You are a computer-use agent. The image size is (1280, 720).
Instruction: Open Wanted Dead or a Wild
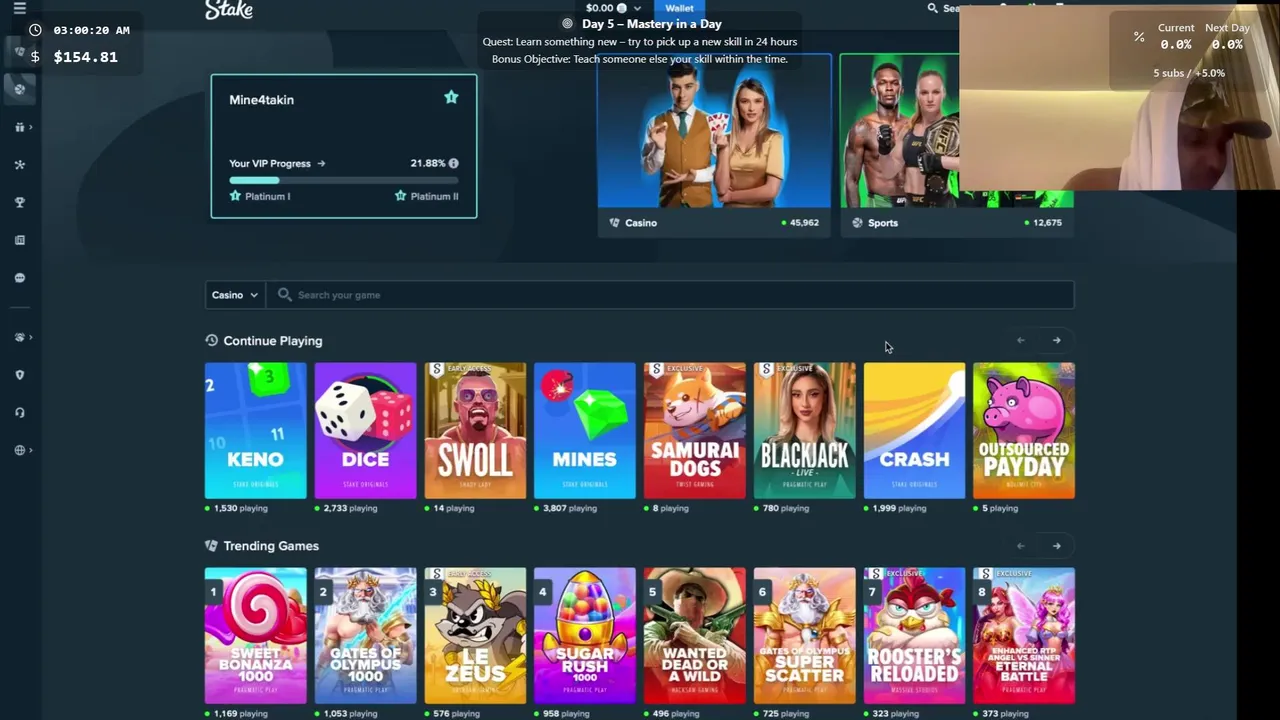pos(695,636)
